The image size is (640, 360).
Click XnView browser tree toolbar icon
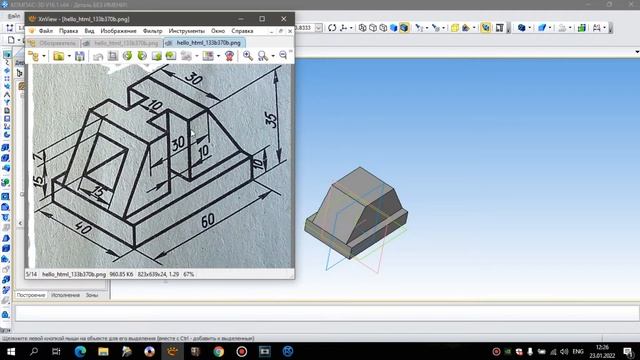click(33, 56)
